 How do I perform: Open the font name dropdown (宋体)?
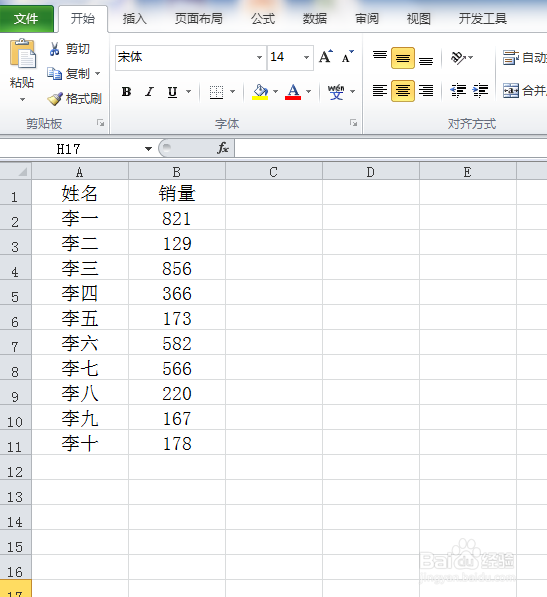(x=259, y=57)
